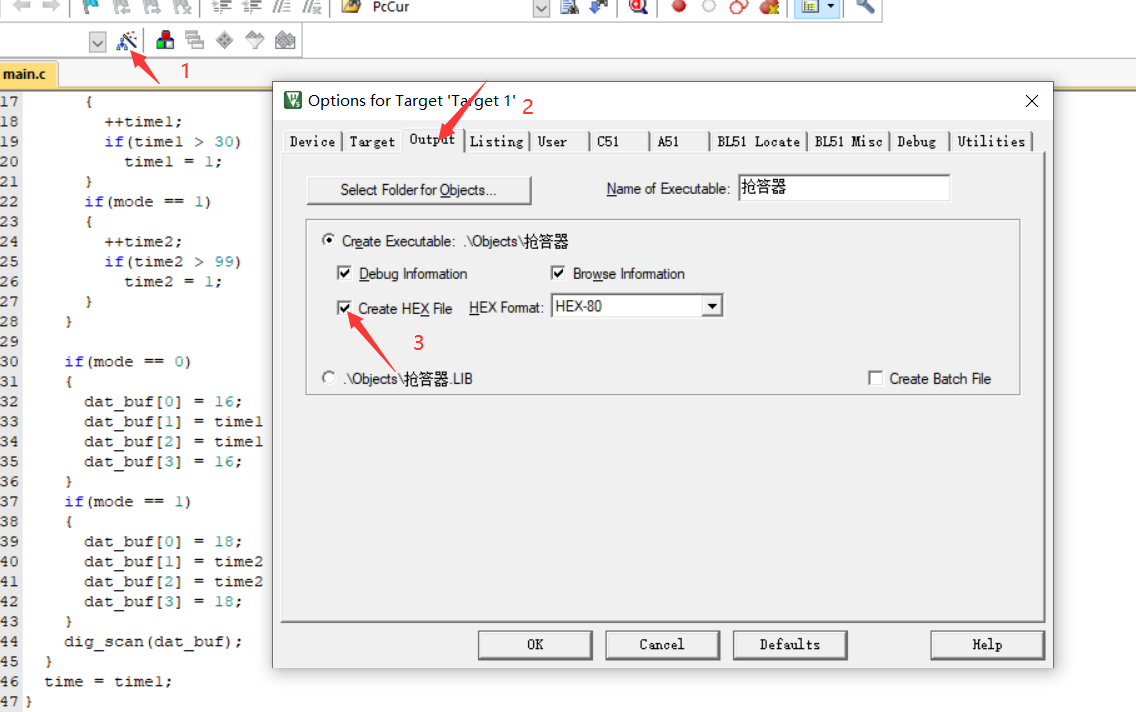
Task: Click code line '++time1;'
Action: [x=143, y=121]
